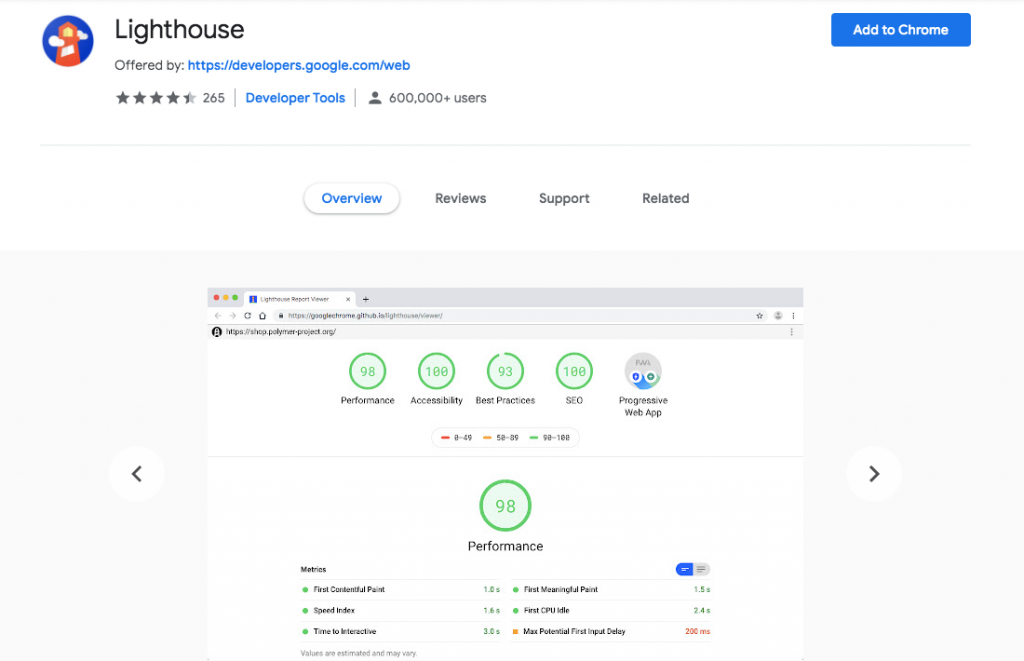Image resolution: width=1024 pixels, height=661 pixels.
Task: Click the Add to Chrome button
Action: click(901, 30)
